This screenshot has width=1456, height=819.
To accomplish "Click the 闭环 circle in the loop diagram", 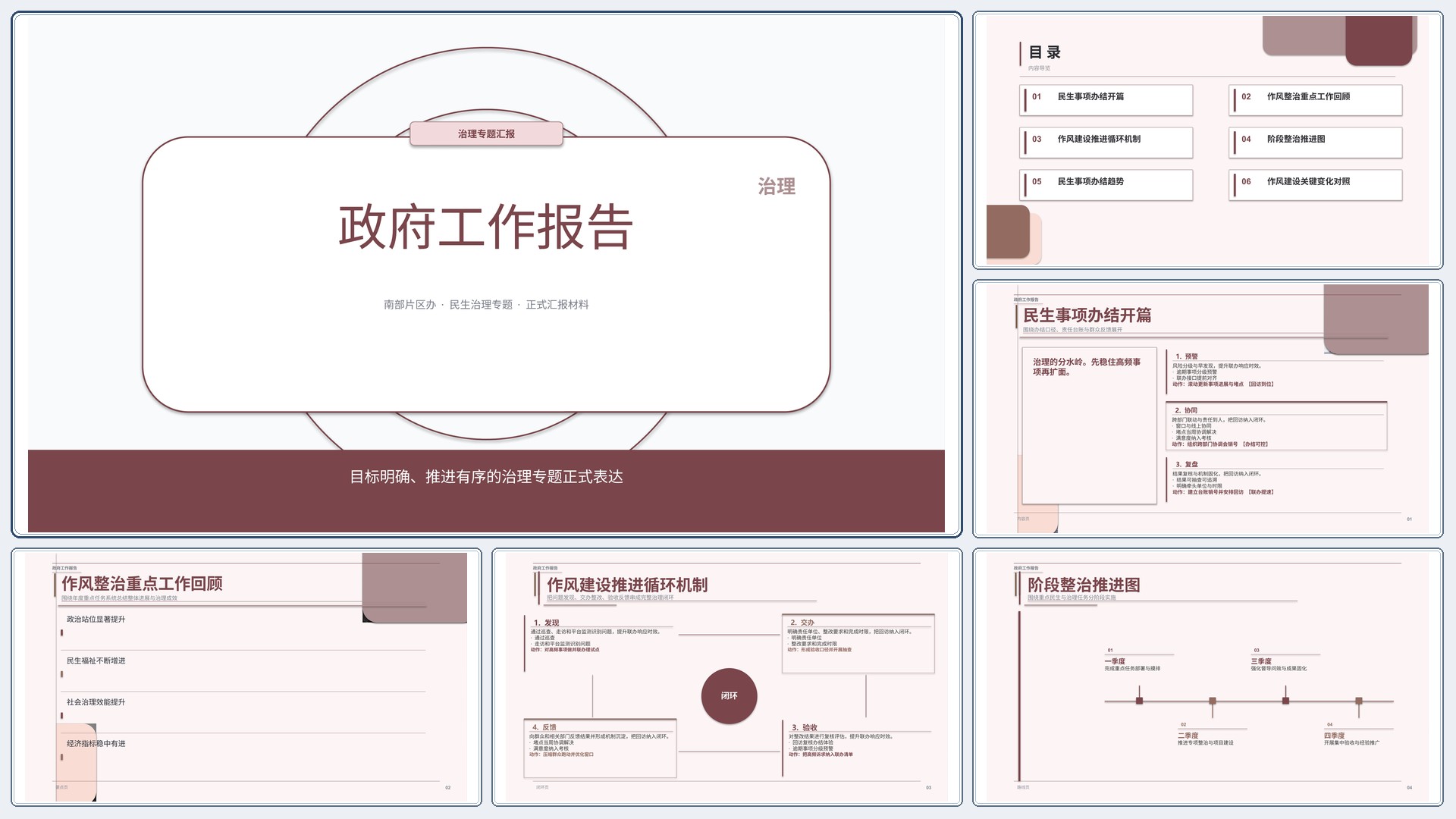I will [x=729, y=695].
